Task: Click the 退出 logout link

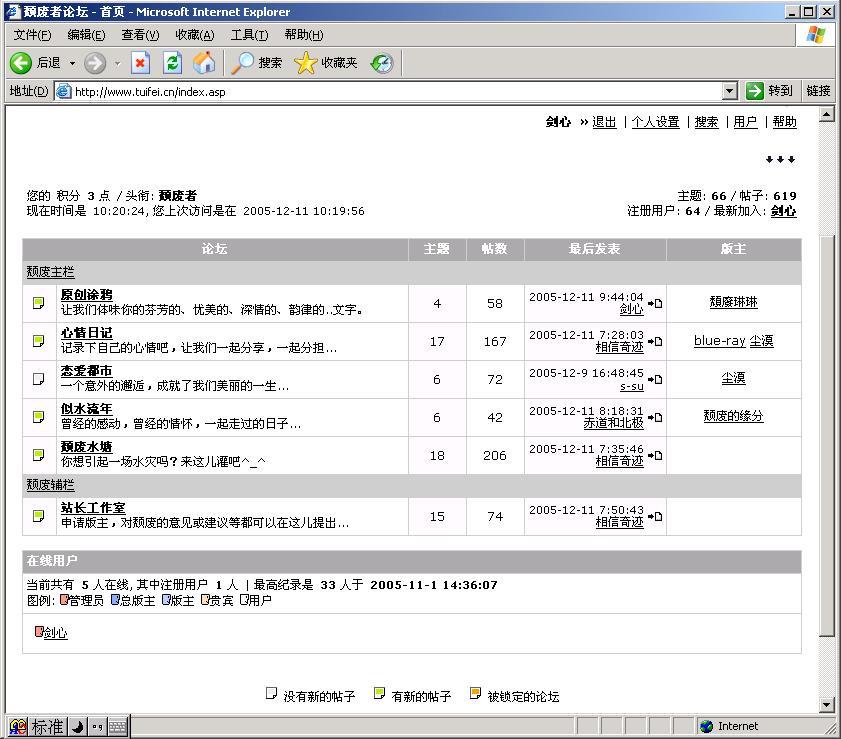Action: 604,122
